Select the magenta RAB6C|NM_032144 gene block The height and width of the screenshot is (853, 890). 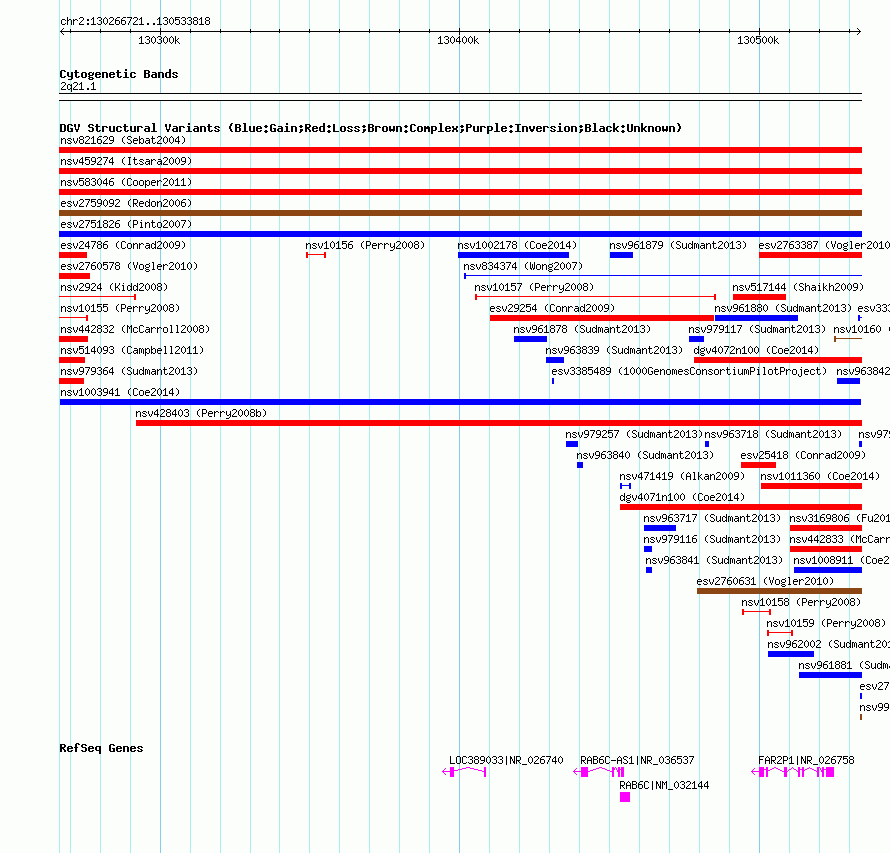[x=625, y=797]
